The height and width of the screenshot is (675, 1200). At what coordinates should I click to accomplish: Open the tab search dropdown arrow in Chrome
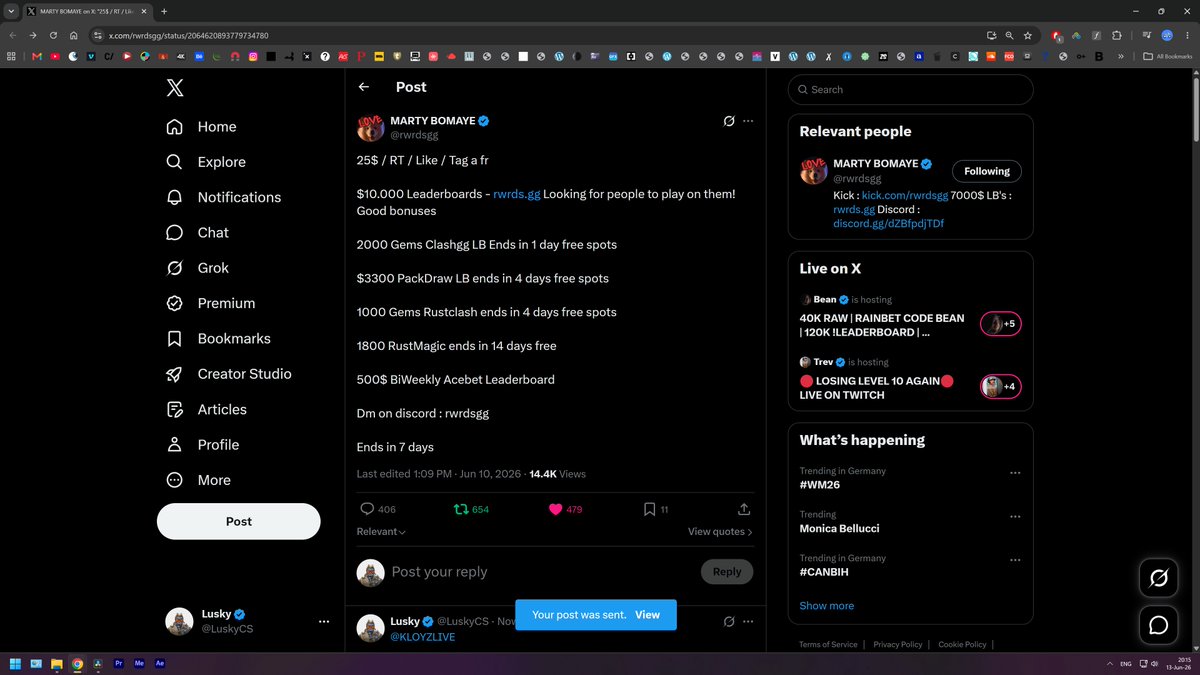(11, 11)
